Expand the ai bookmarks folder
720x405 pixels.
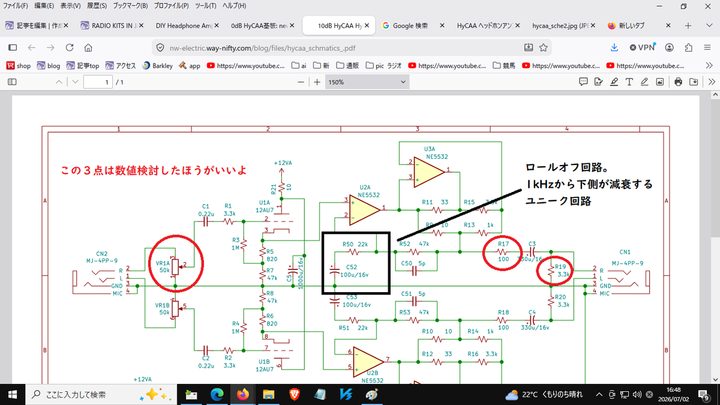[x=299, y=66]
